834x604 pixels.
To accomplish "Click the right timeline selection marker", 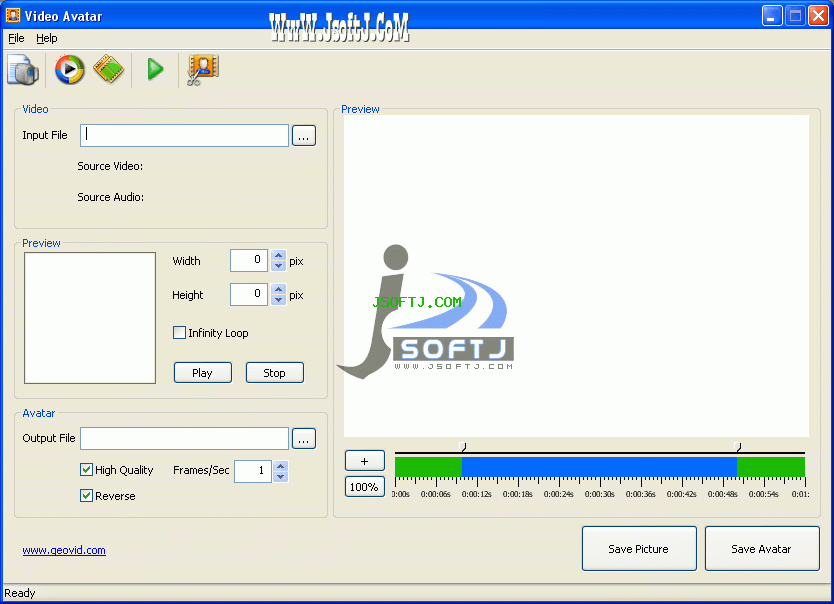I will click(738, 447).
